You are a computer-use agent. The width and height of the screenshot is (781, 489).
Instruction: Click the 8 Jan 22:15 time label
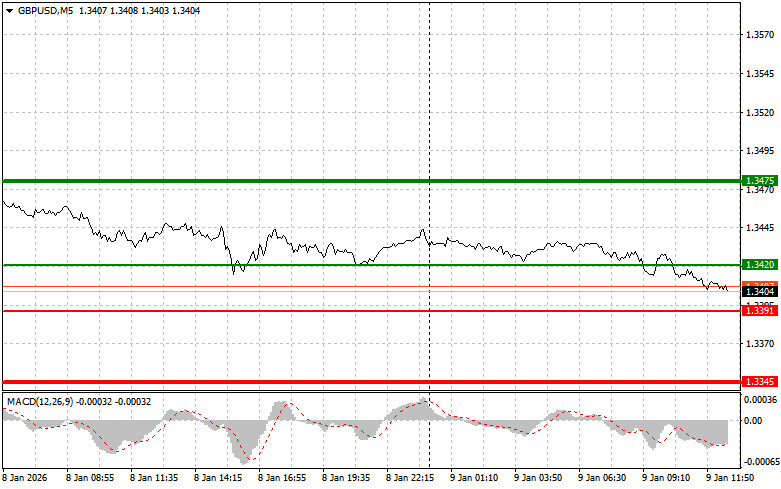(x=410, y=478)
